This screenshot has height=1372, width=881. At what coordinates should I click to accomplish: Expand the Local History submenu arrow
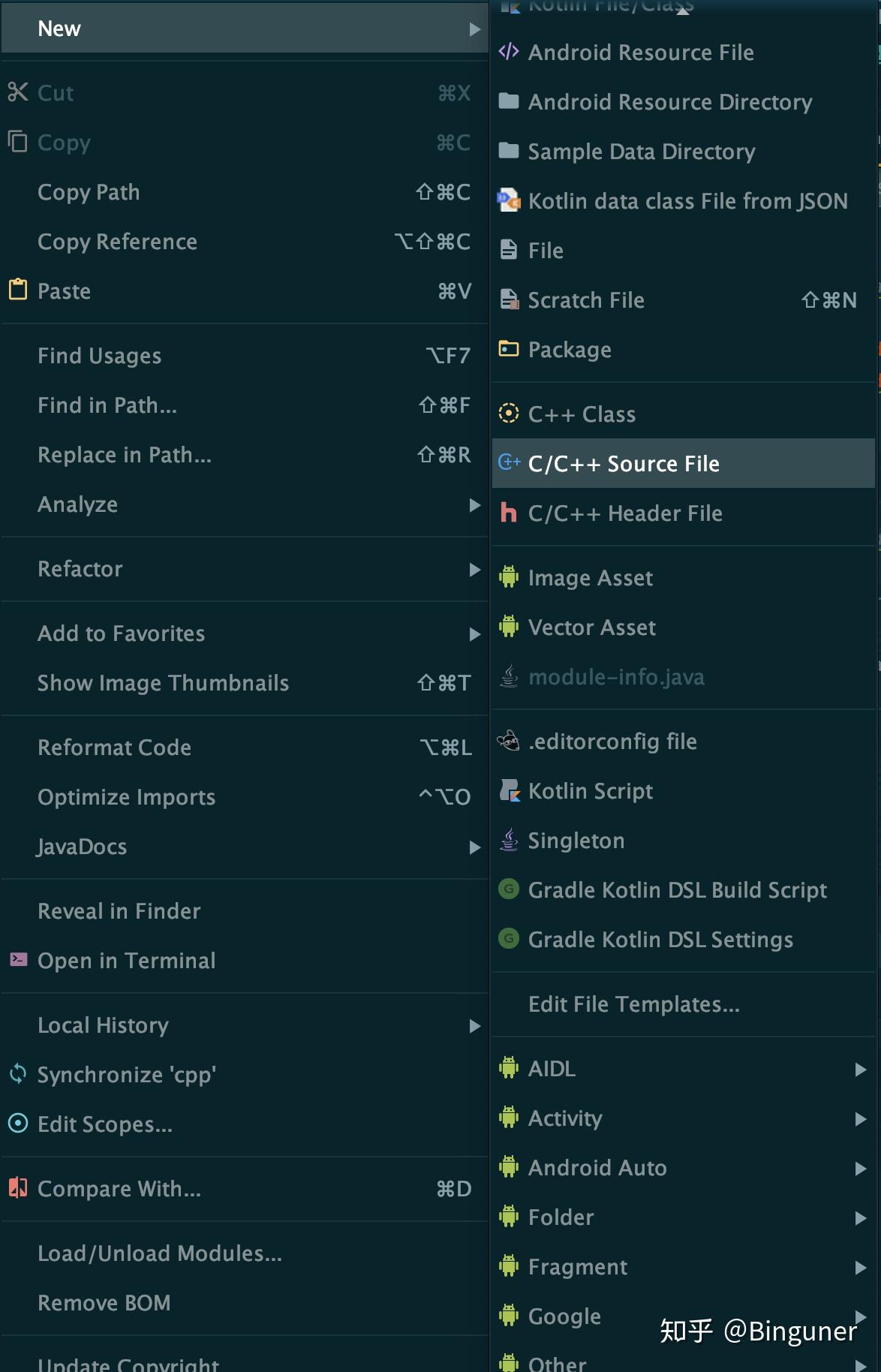474,1025
